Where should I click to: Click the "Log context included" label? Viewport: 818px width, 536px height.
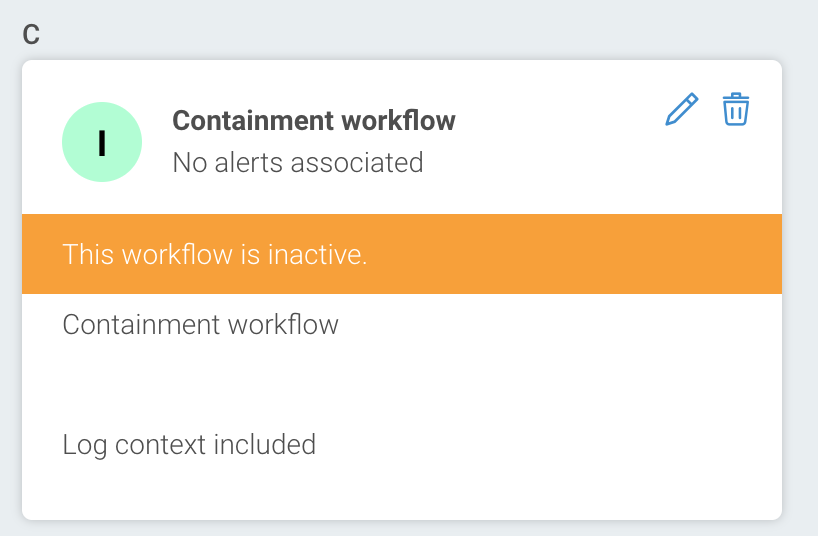[x=189, y=444]
